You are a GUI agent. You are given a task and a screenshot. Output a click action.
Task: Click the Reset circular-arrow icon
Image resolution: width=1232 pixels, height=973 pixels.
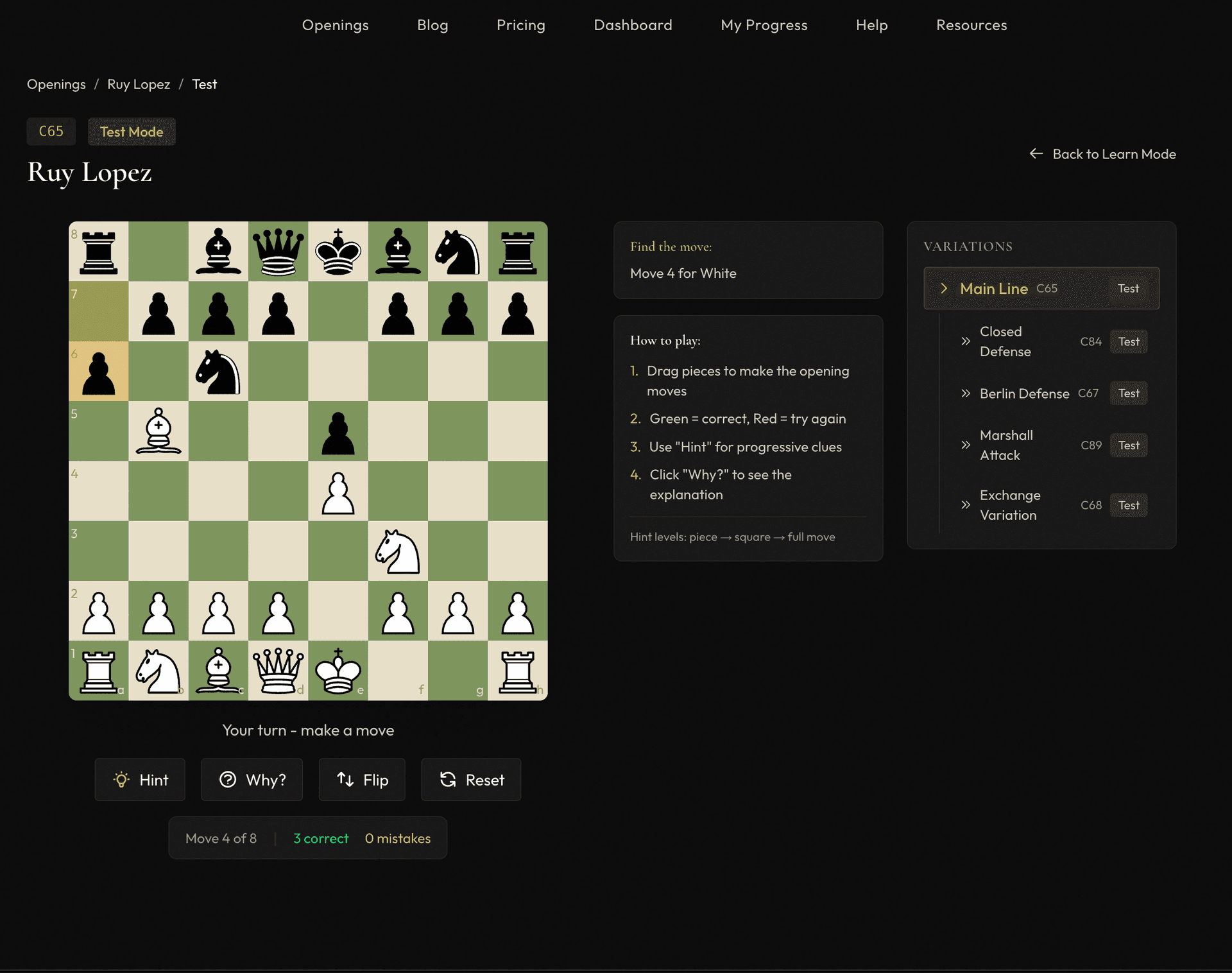click(x=448, y=779)
